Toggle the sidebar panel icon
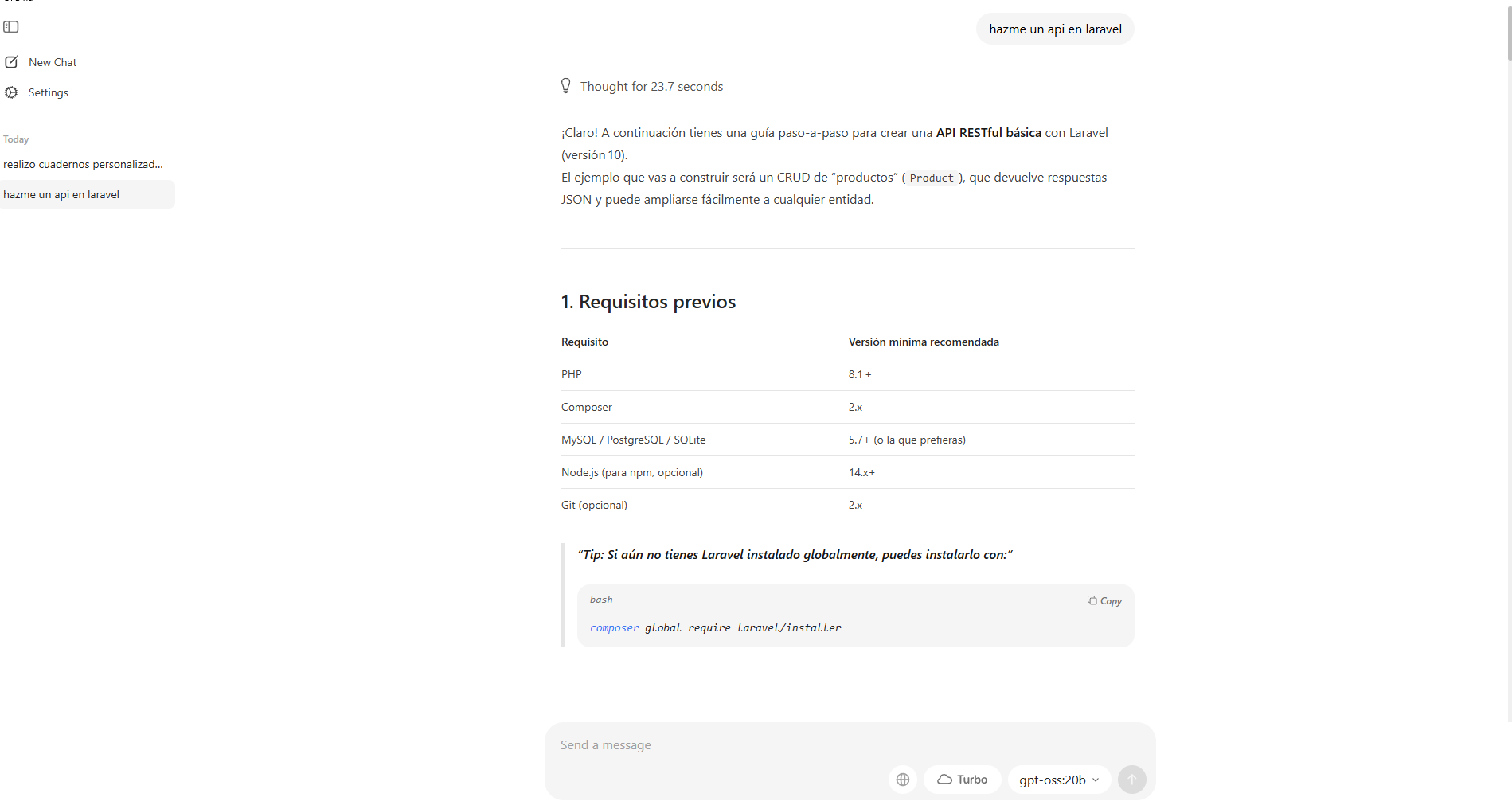This screenshot has width=1512, height=805. click(11, 27)
